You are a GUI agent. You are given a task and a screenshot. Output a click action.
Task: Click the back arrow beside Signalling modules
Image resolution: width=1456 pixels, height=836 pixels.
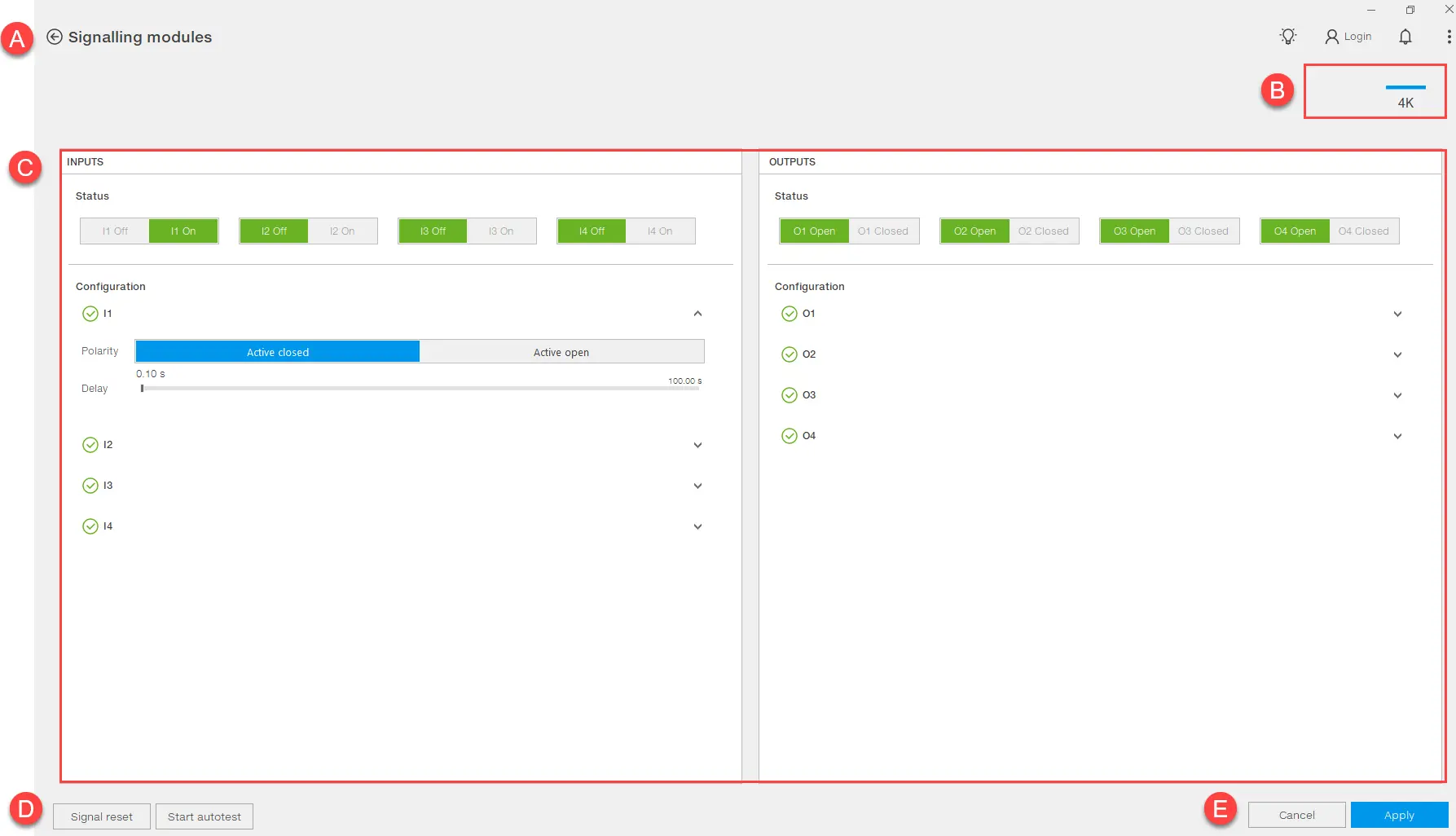coord(55,37)
